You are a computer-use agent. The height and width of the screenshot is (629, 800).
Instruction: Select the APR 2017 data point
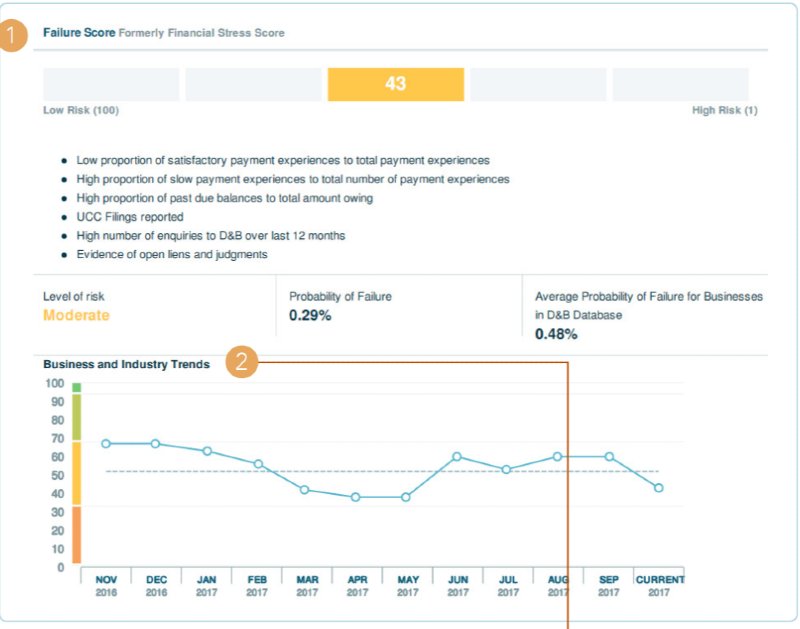tap(357, 497)
